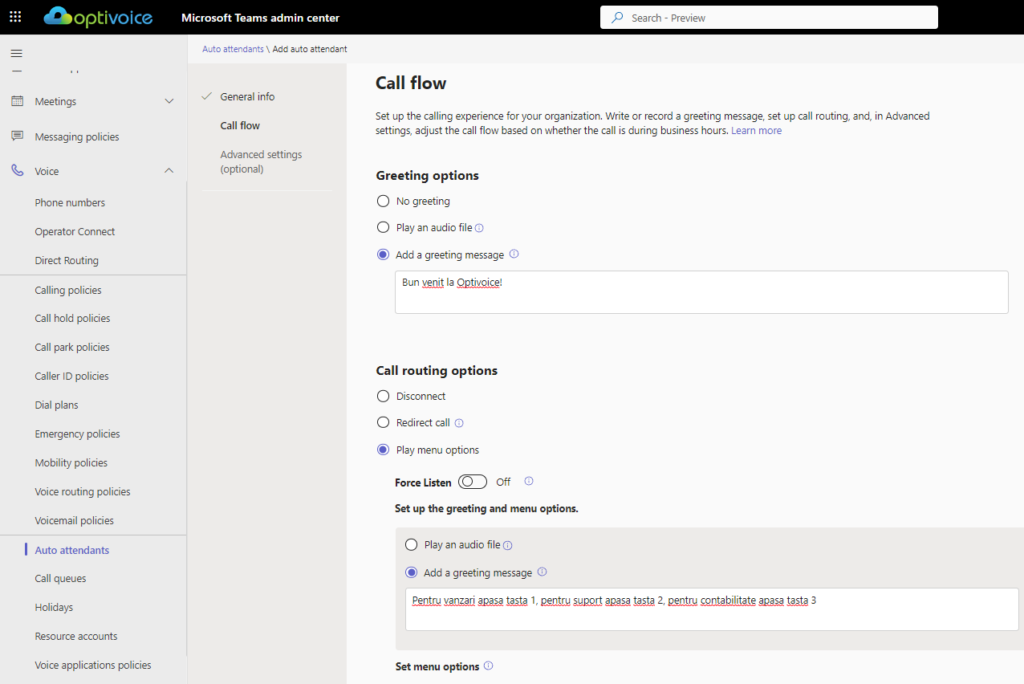Collapse the Voice section chevron

click(169, 171)
